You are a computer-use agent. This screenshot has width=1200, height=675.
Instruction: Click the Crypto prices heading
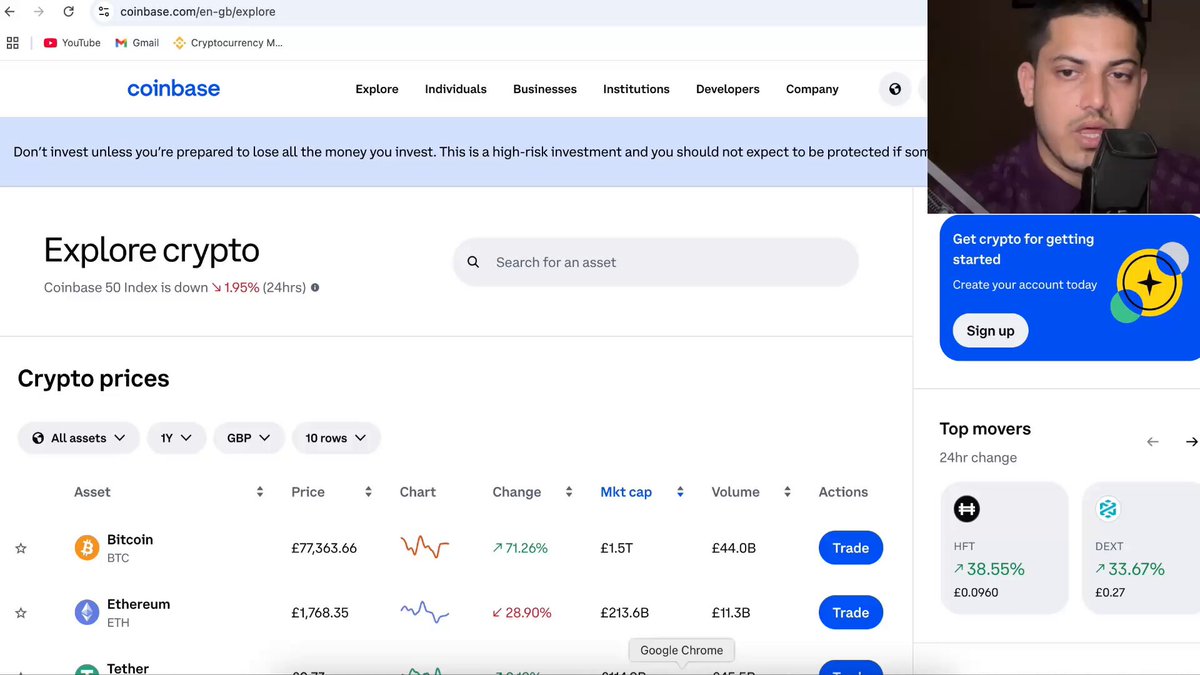coord(94,379)
